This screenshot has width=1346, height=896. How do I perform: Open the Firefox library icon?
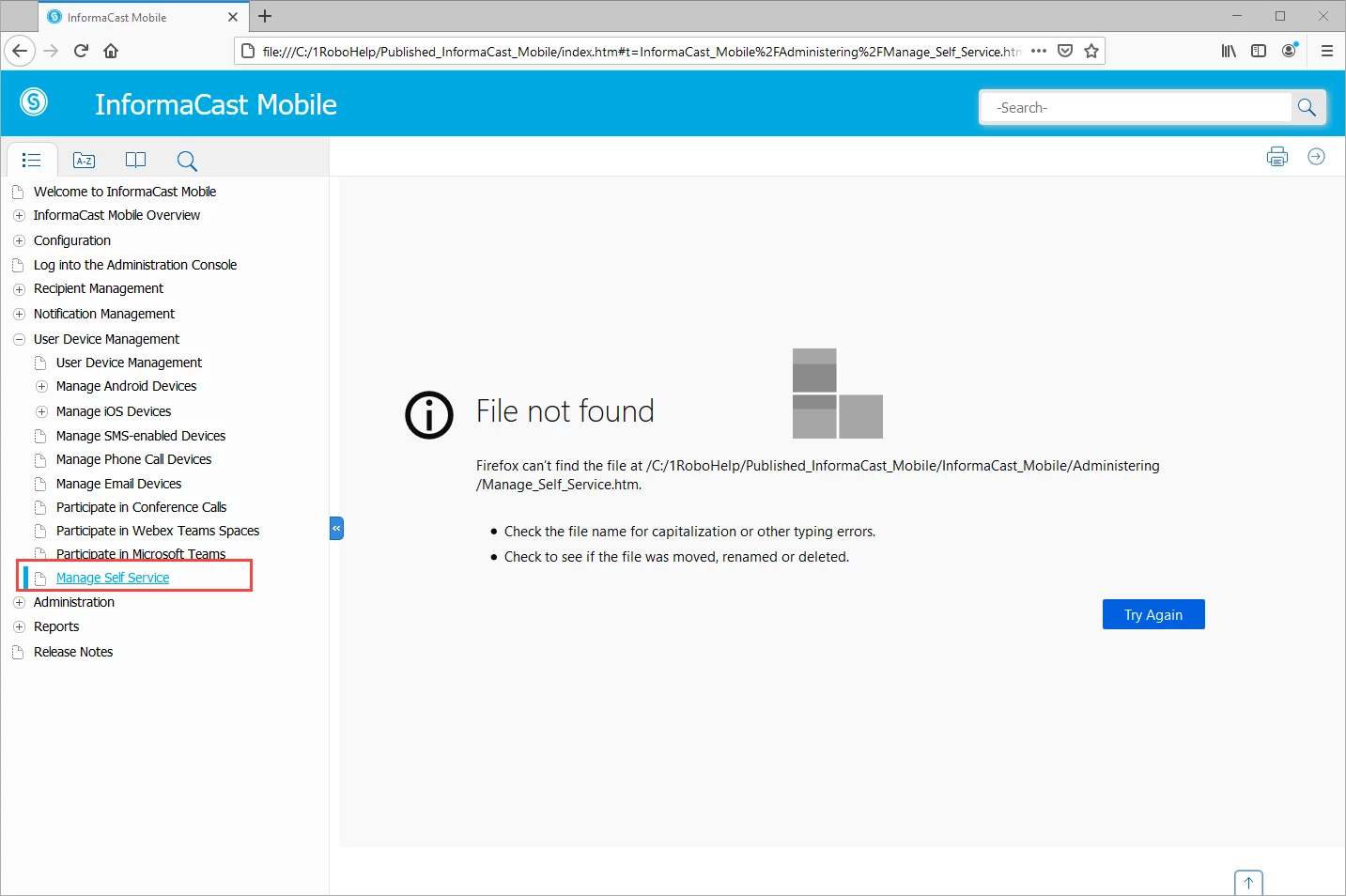pyautogui.click(x=1229, y=51)
